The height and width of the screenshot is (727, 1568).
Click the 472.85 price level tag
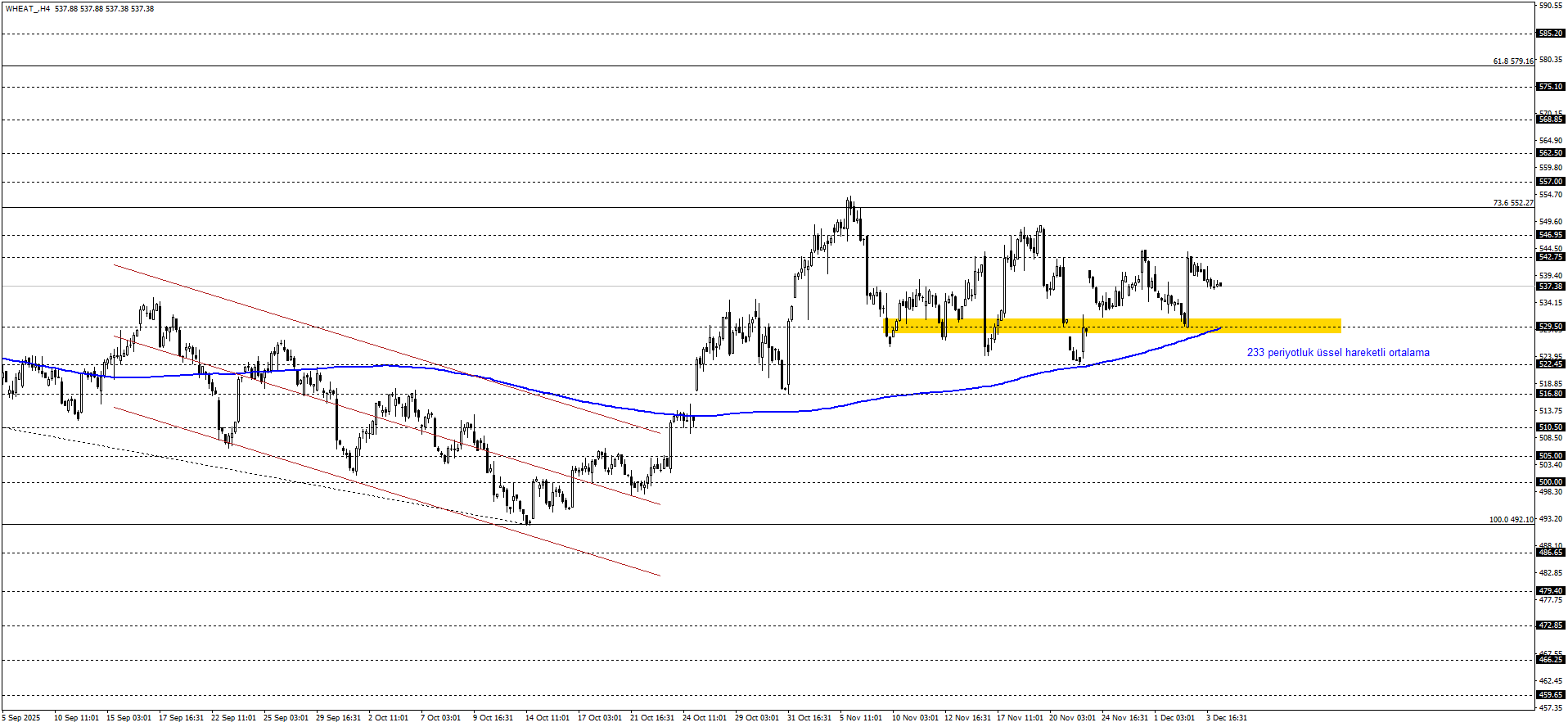1550,625
